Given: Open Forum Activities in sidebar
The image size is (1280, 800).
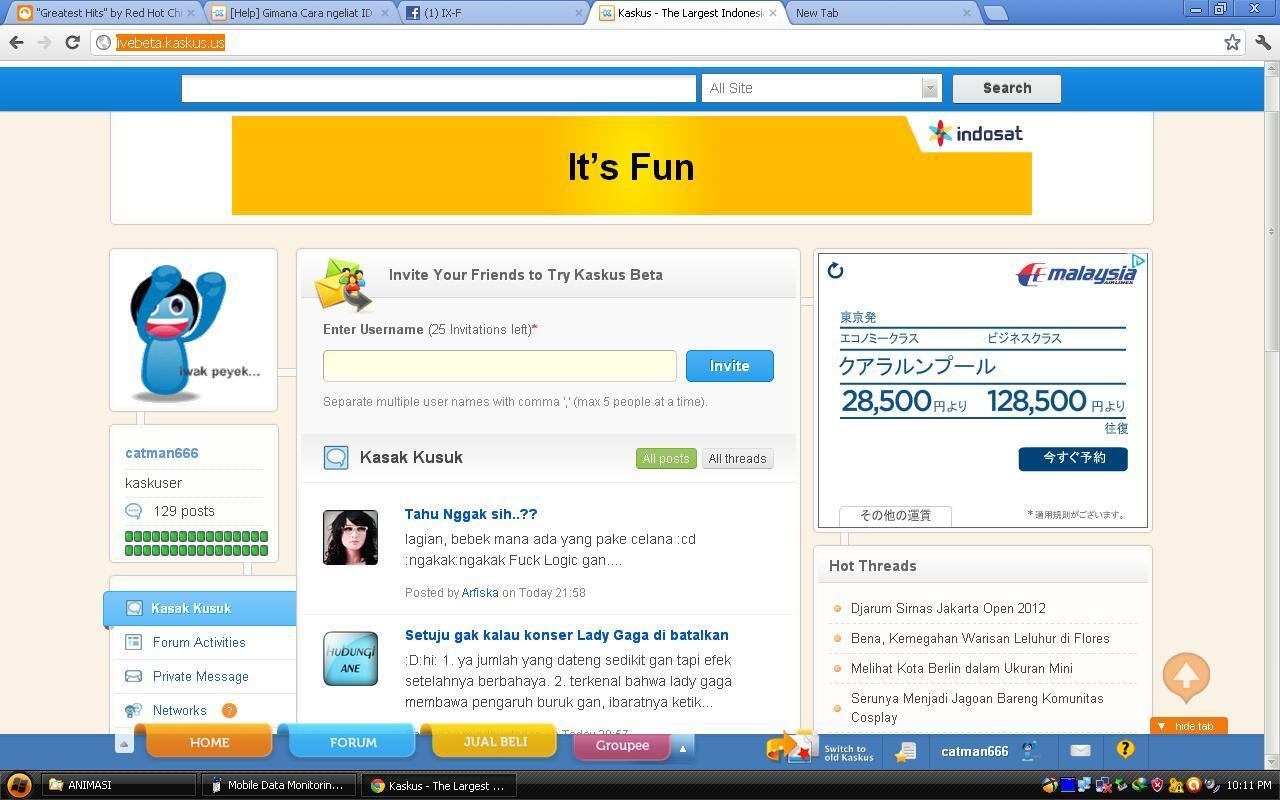Looking at the screenshot, I should (199, 642).
